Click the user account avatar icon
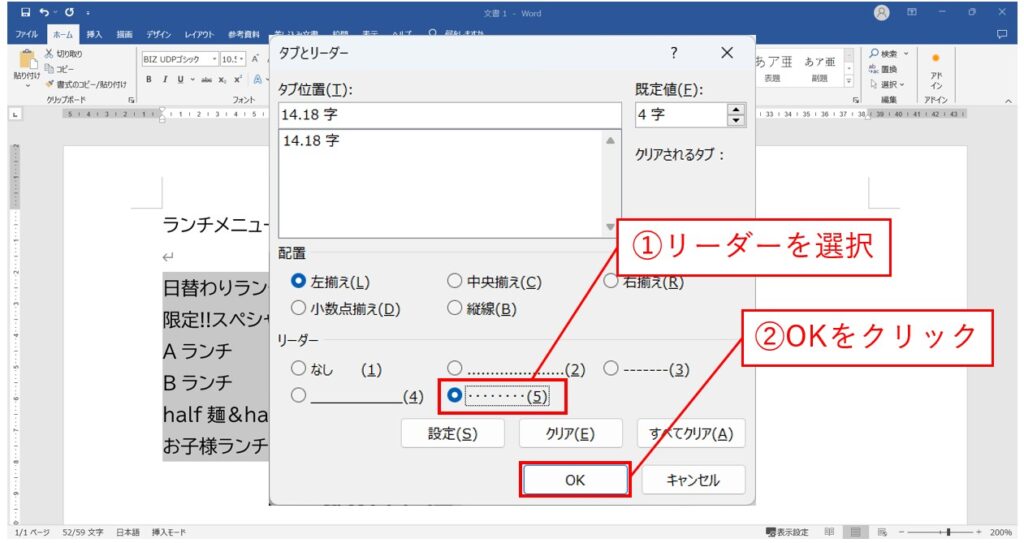1024x543 pixels. click(x=882, y=12)
